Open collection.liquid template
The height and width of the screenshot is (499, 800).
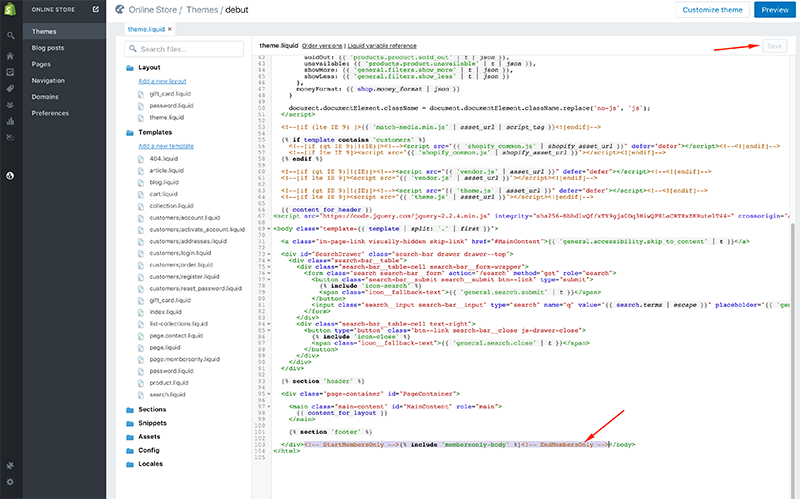click(x=171, y=206)
